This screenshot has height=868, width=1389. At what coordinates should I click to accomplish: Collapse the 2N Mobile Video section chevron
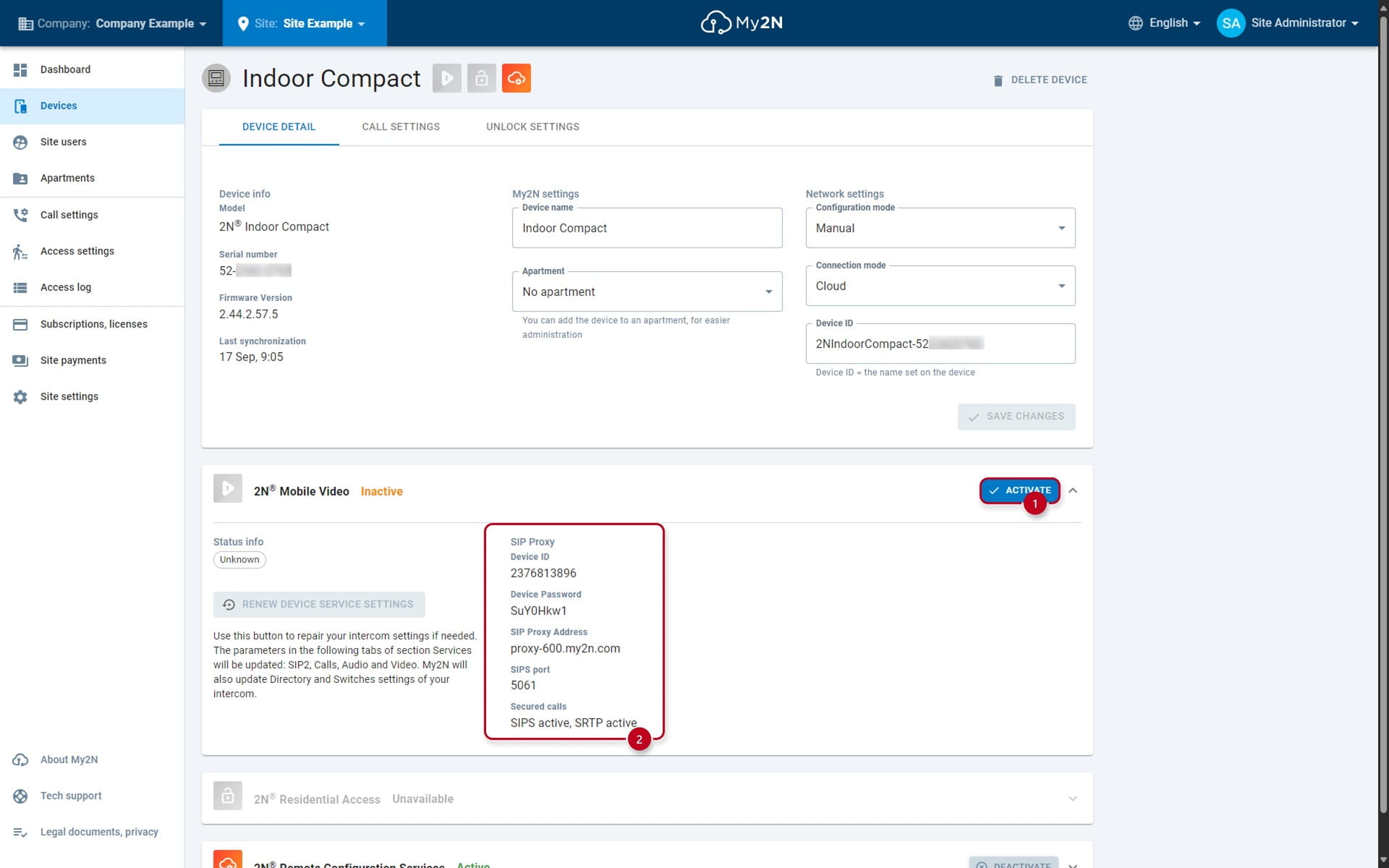coord(1073,490)
